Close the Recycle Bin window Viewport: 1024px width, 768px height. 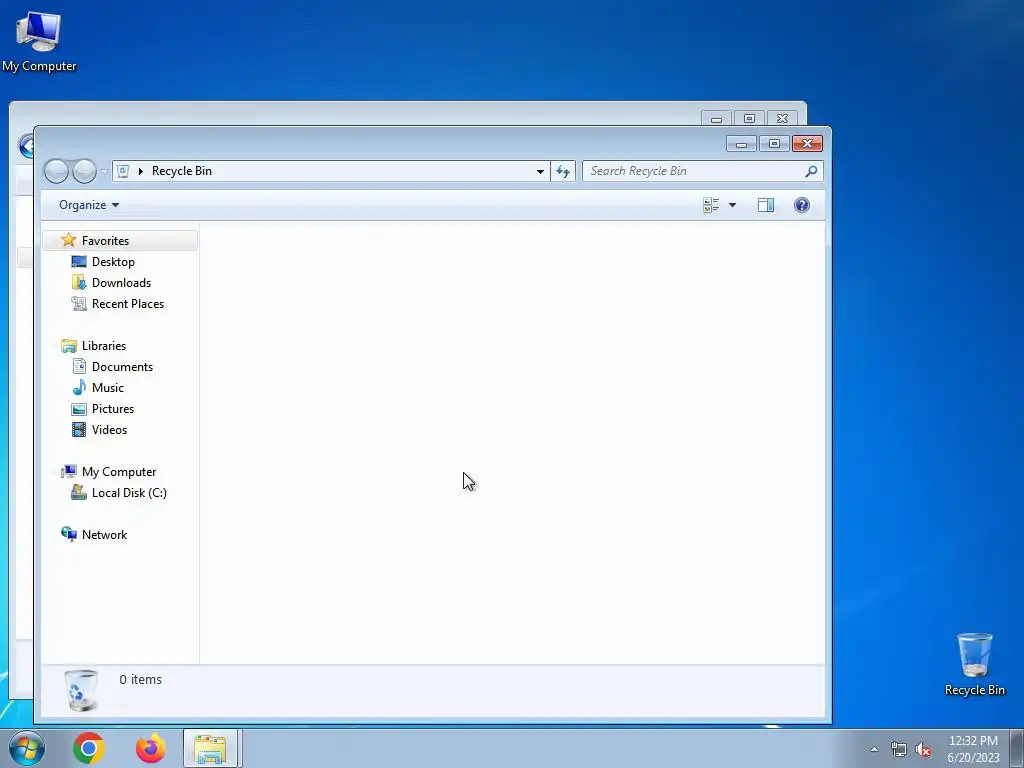pos(807,144)
